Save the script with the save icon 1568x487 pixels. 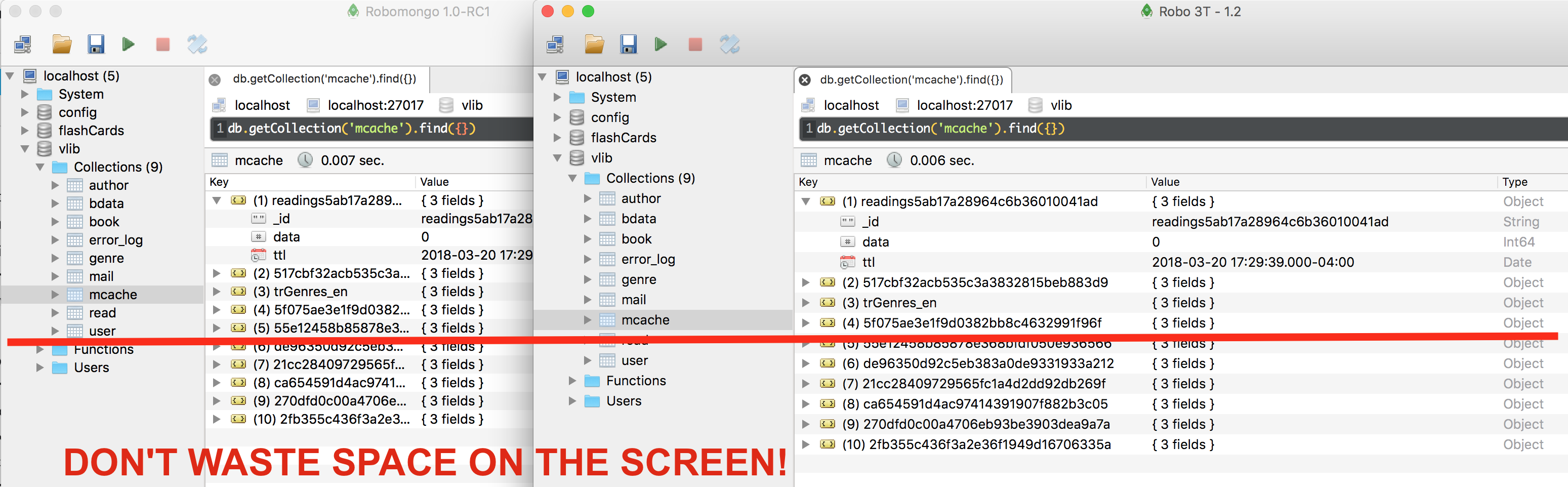[629, 44]
